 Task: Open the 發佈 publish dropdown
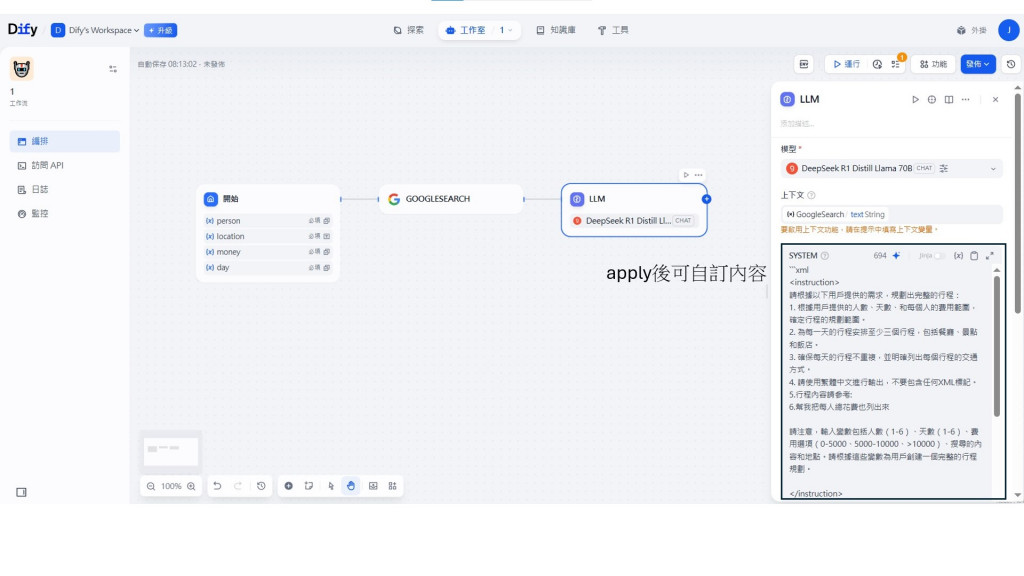tap(978, 64)
